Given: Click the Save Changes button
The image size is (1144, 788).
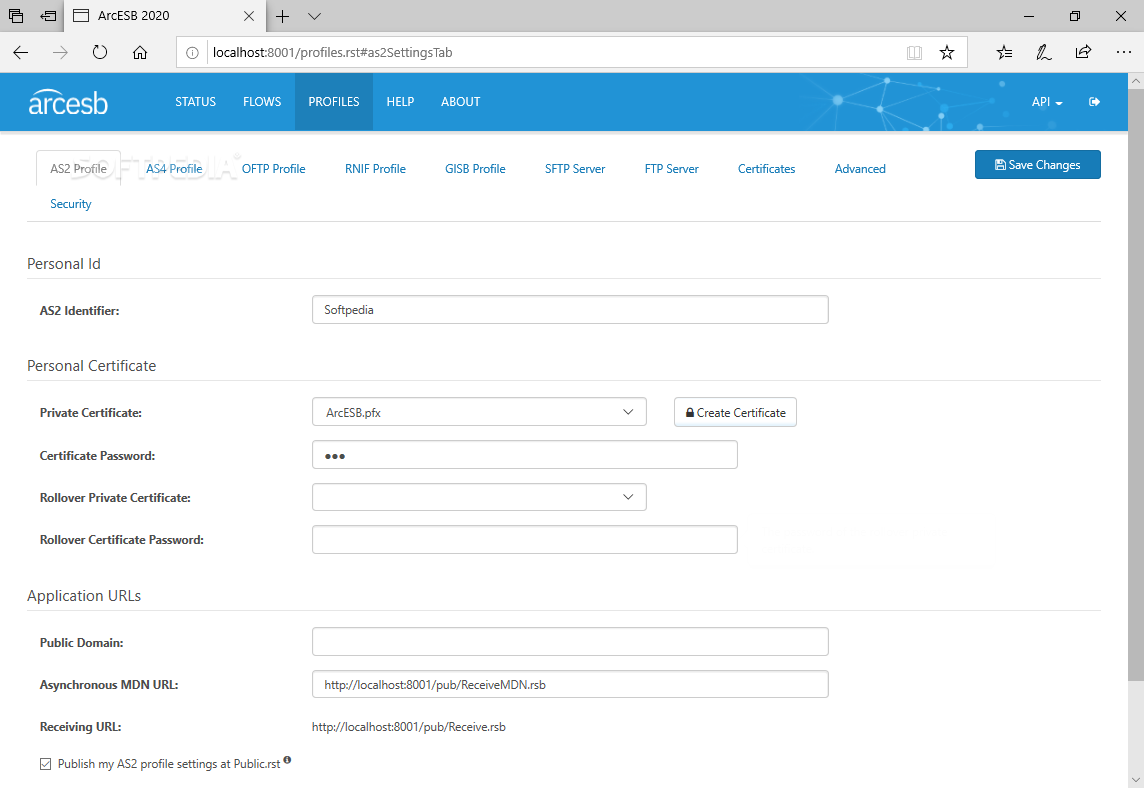Looking at the screenshot, I should (1037, 165).
